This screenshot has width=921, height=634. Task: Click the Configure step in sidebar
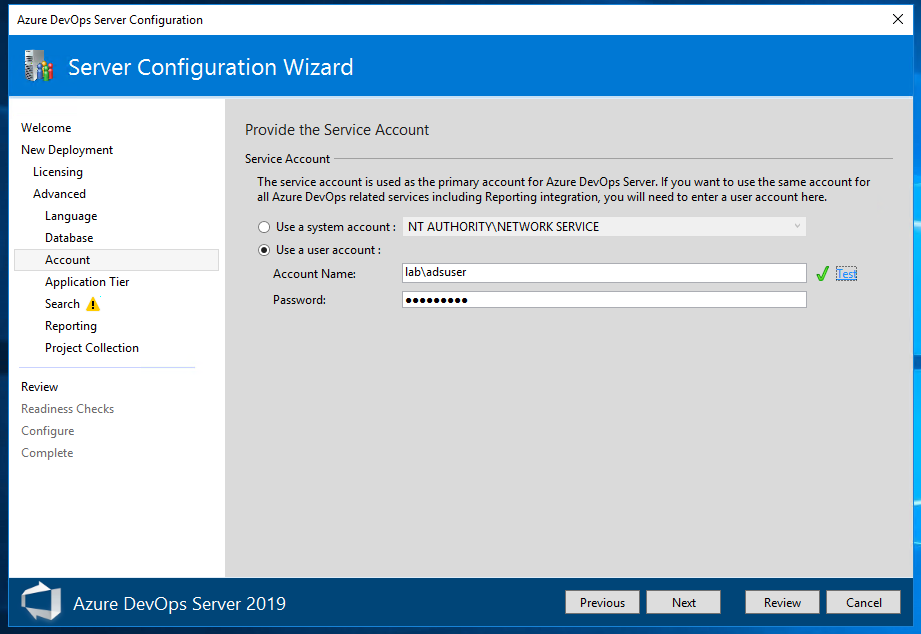pos(48,431)
